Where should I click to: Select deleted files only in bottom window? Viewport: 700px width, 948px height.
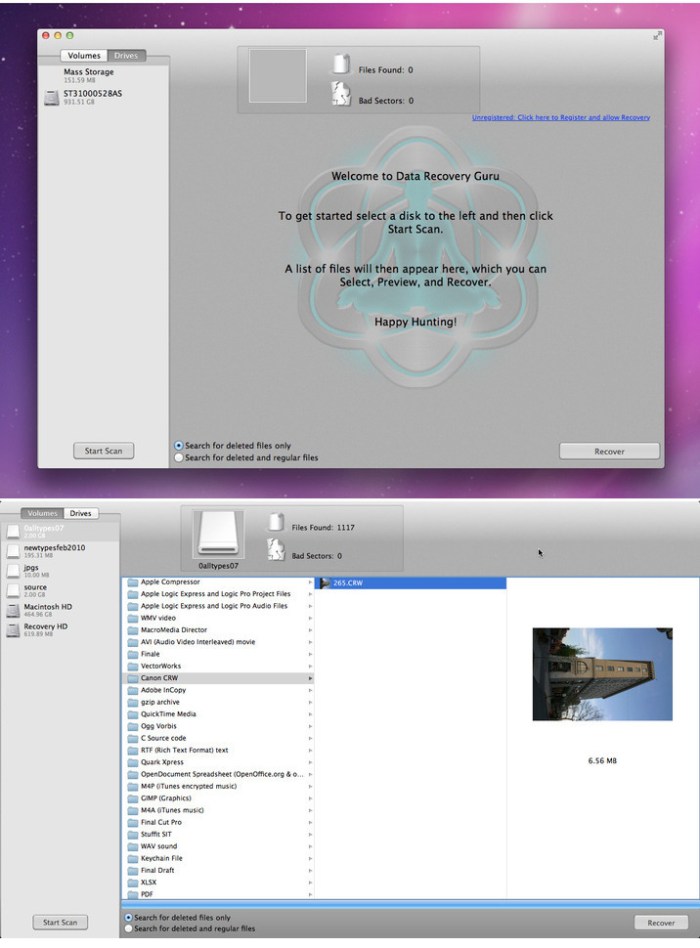point(128,917)
